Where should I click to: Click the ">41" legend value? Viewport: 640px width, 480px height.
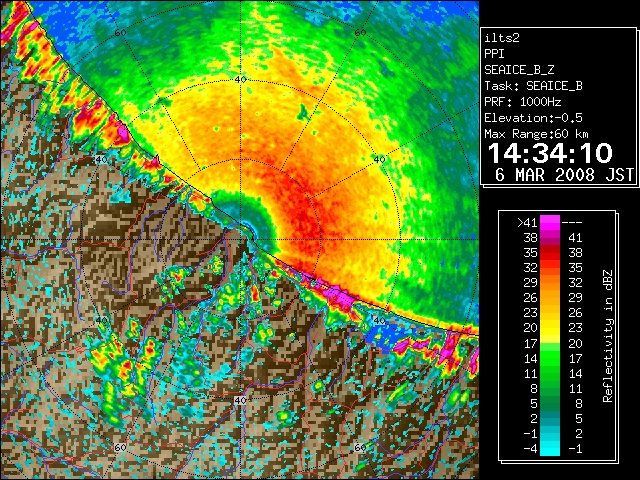527,223
